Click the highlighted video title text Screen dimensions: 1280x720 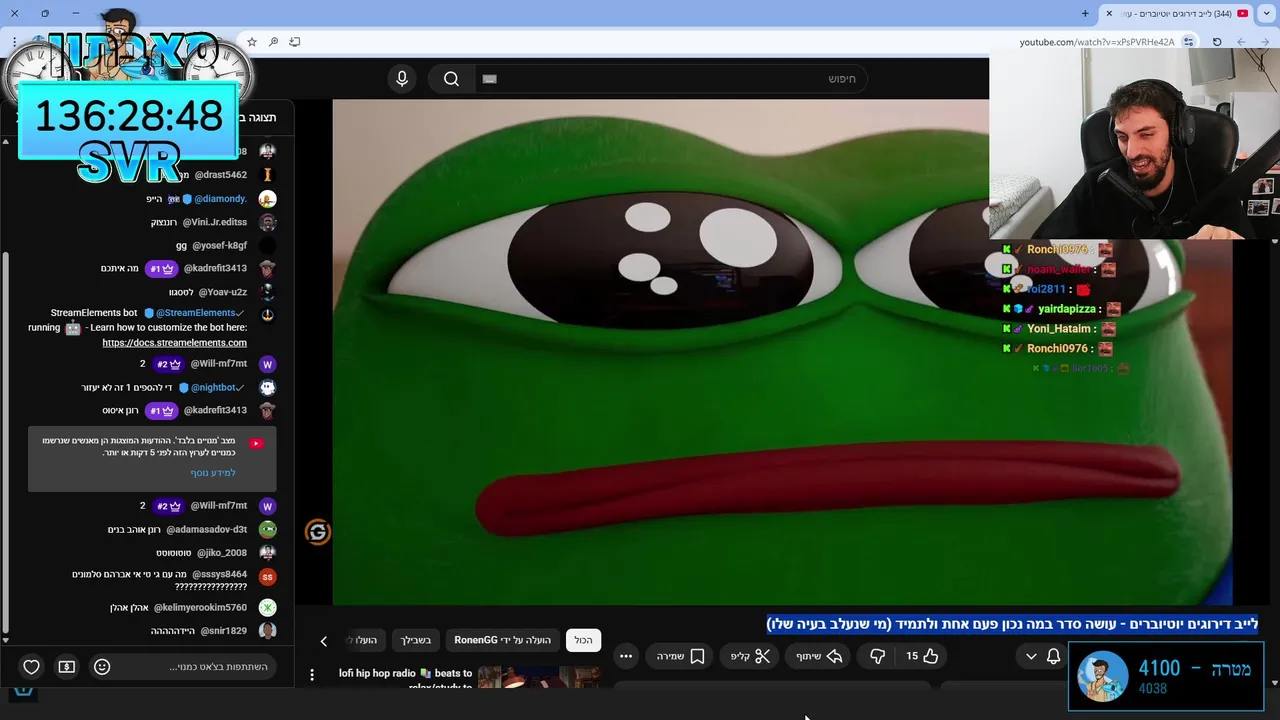[1012, 624]
